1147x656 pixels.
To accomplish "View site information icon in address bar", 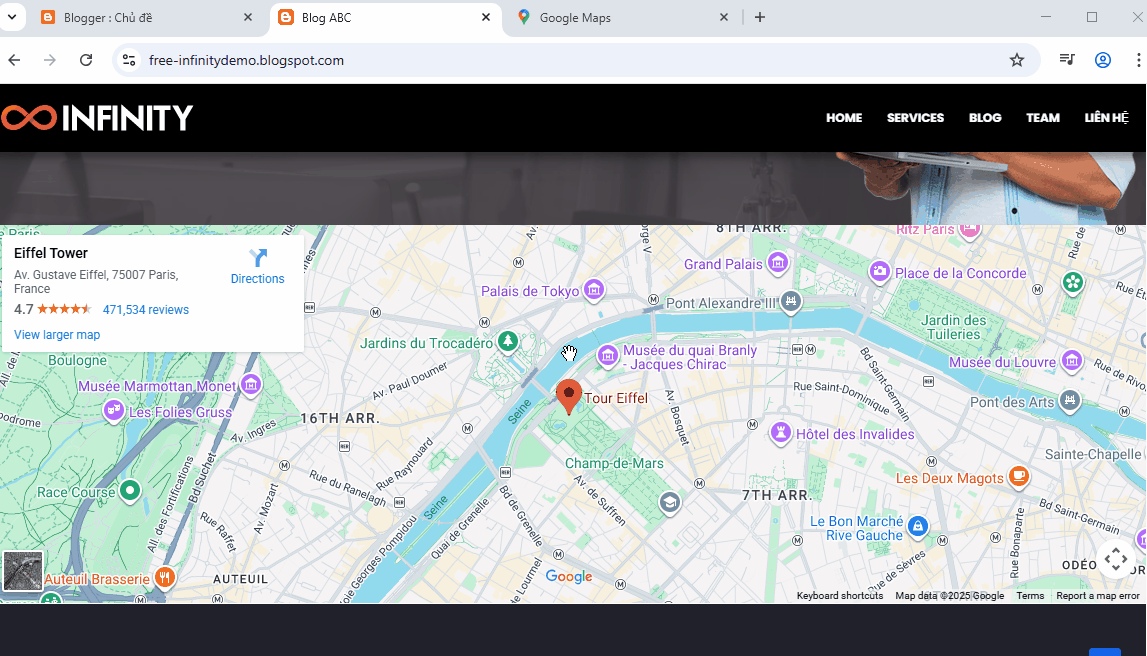I will point(129,60).
